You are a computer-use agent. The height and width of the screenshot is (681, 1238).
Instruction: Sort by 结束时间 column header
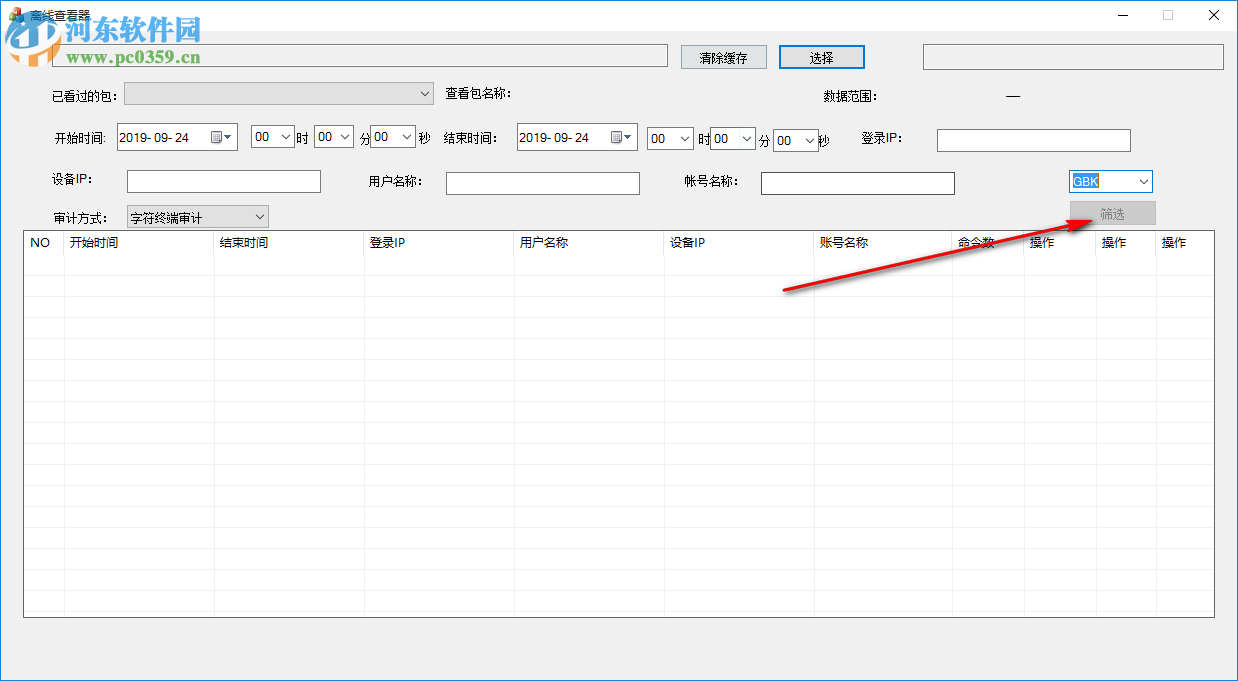pos(289,242)
